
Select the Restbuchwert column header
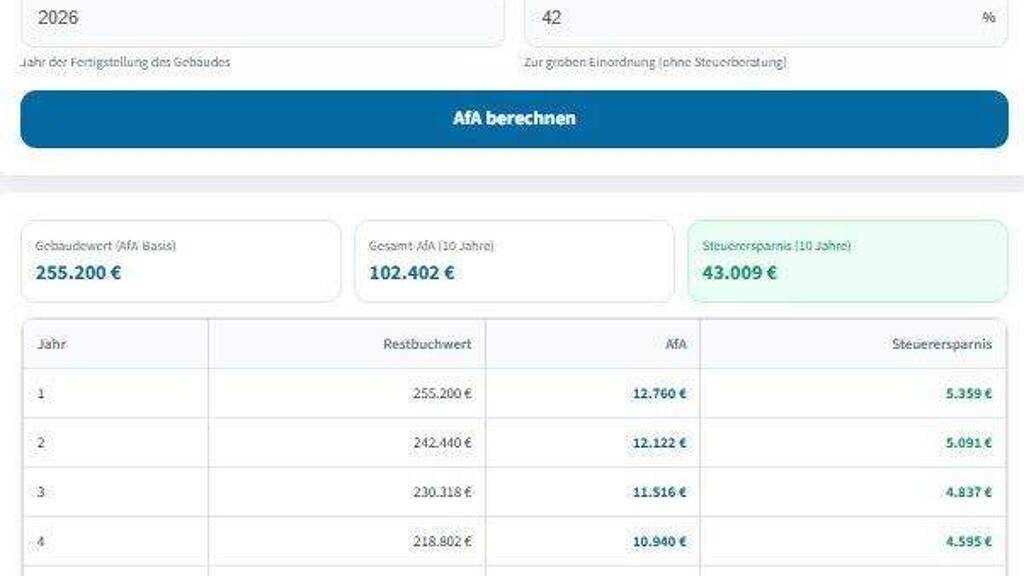427,344
